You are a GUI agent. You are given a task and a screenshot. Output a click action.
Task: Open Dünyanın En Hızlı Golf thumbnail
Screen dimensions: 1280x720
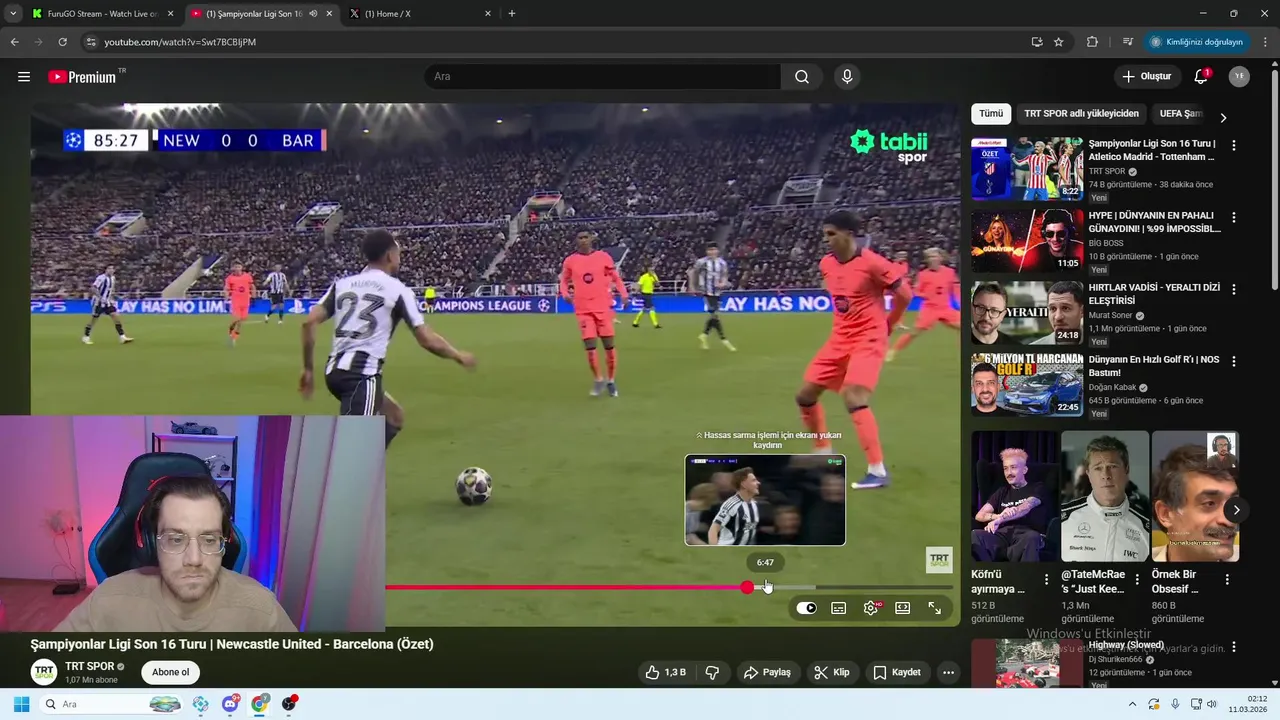(1027, 385)
